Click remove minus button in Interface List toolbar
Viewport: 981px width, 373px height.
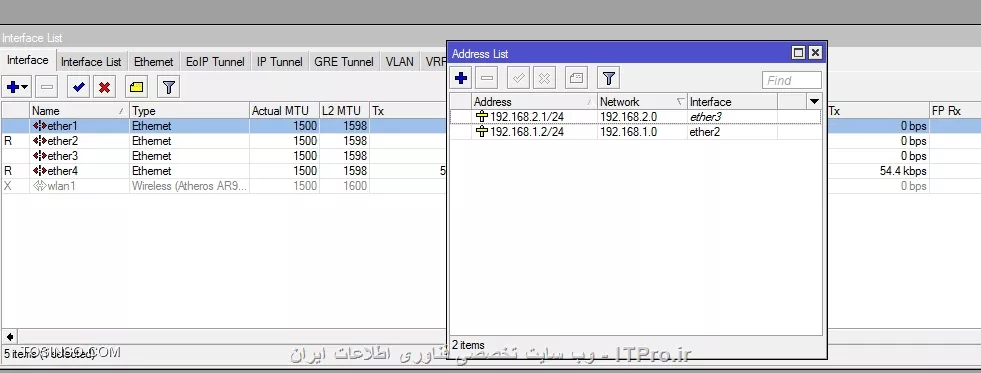46,87
